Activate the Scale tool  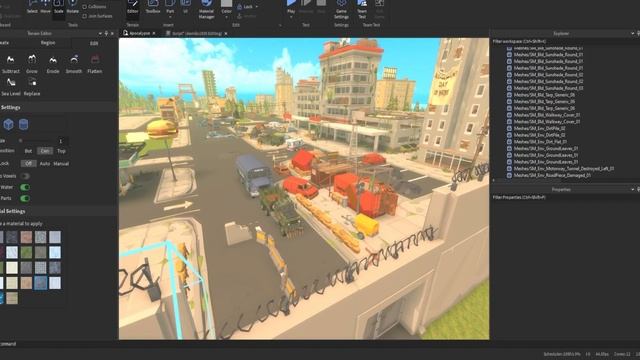pyautogui.click(x=59, y=7)
